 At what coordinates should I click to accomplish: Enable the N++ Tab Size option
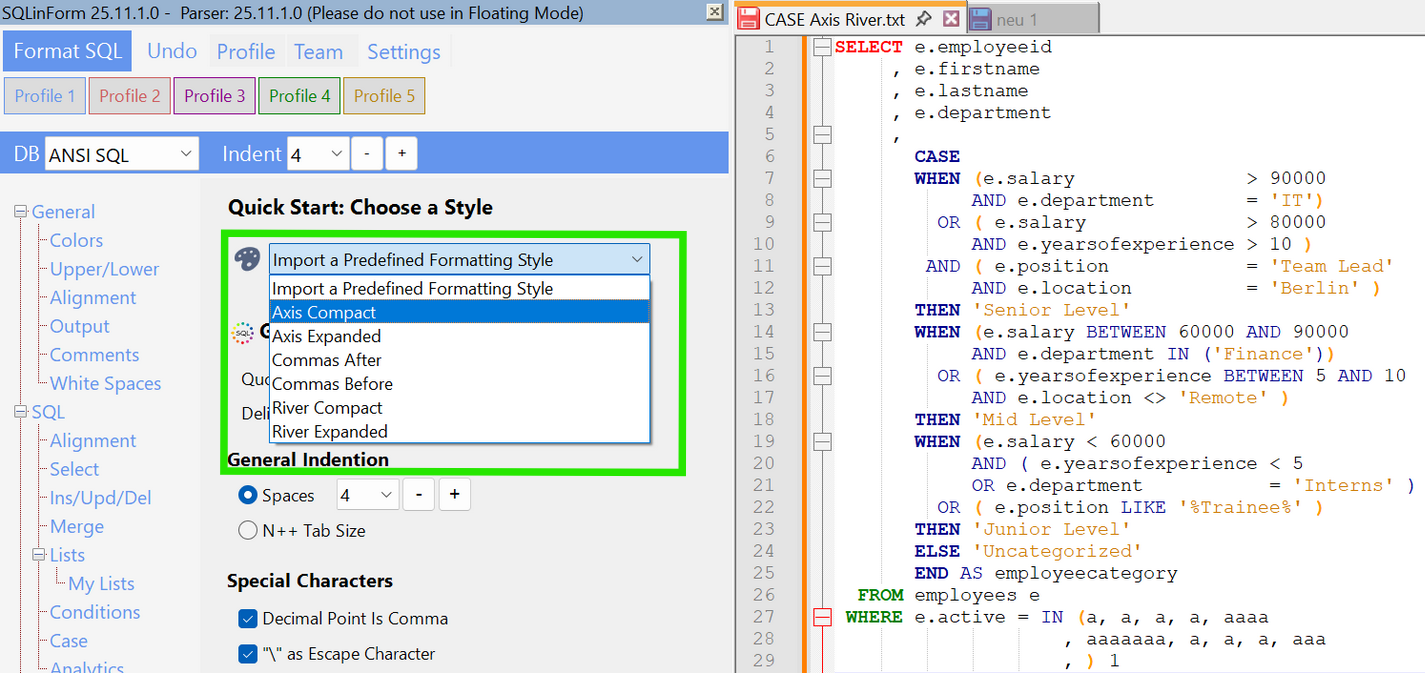coord(247,530)
